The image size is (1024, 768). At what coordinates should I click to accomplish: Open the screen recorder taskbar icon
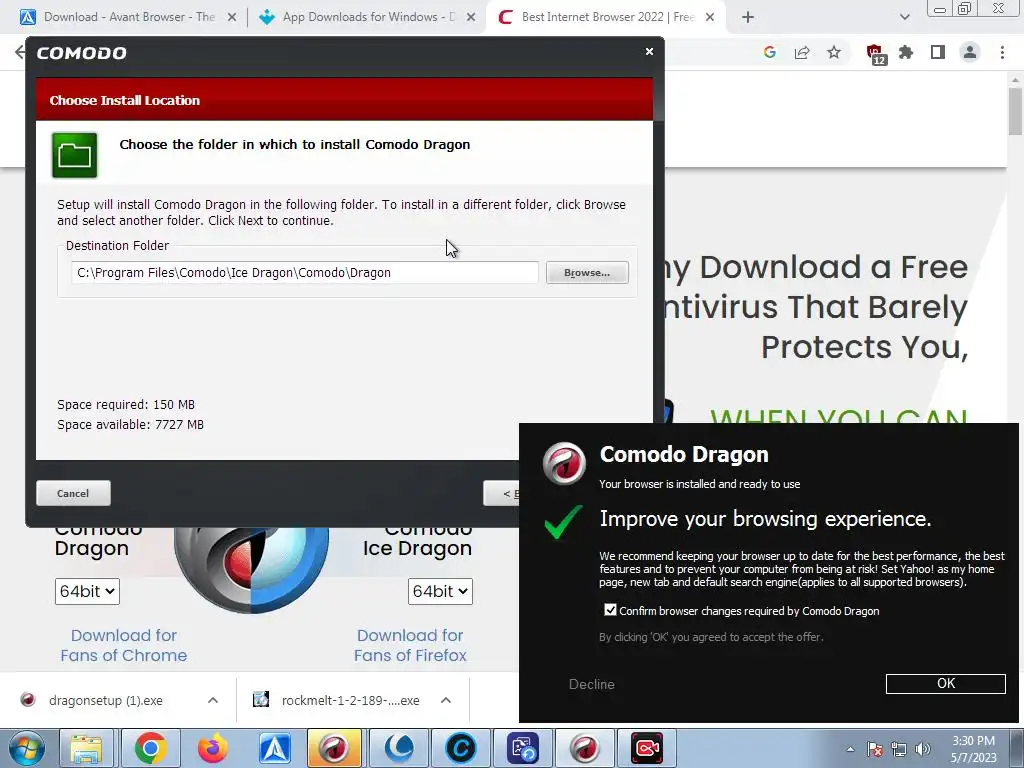point(647,748)
